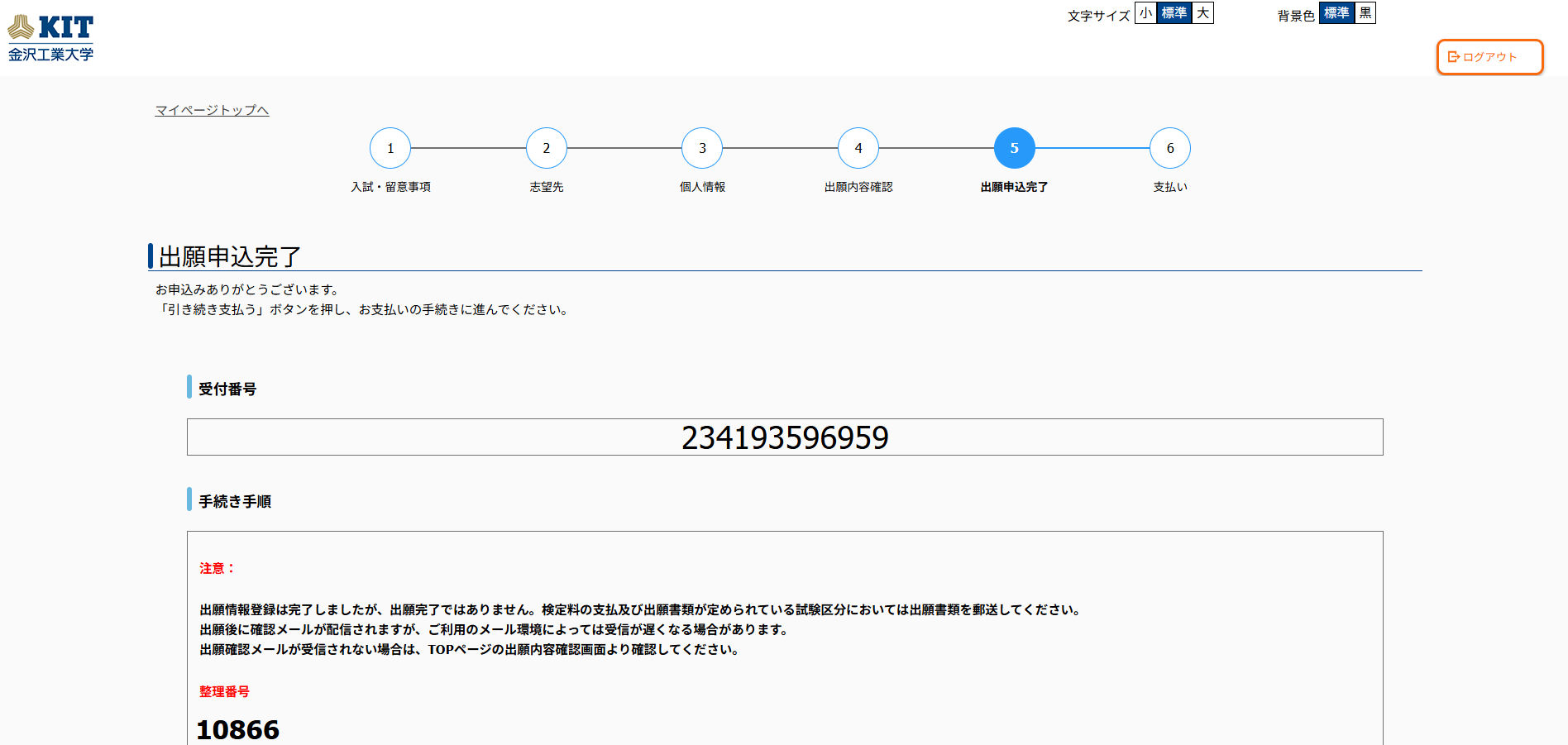Set font size to 大 (large)
1568x745 pixels.
click(1202, 13)
